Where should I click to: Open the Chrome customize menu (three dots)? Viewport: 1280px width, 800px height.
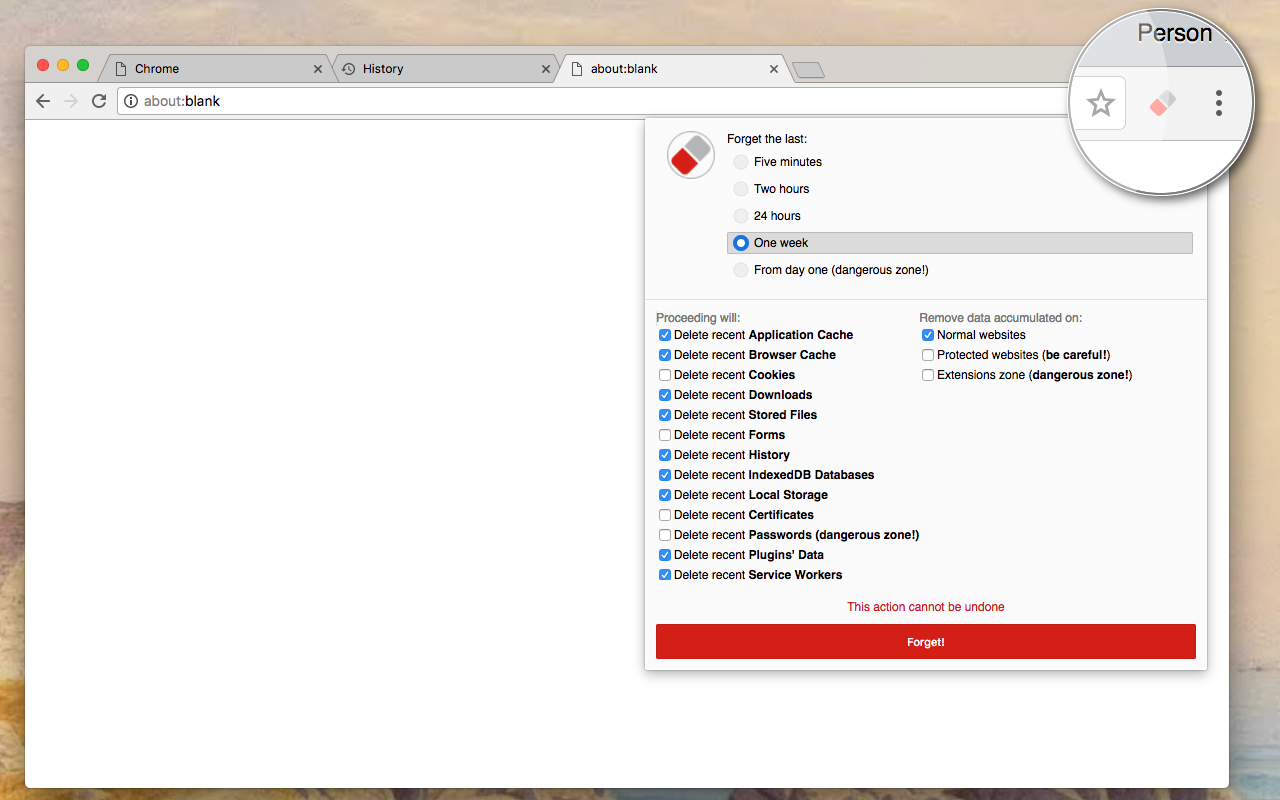tap(1218, 102)
